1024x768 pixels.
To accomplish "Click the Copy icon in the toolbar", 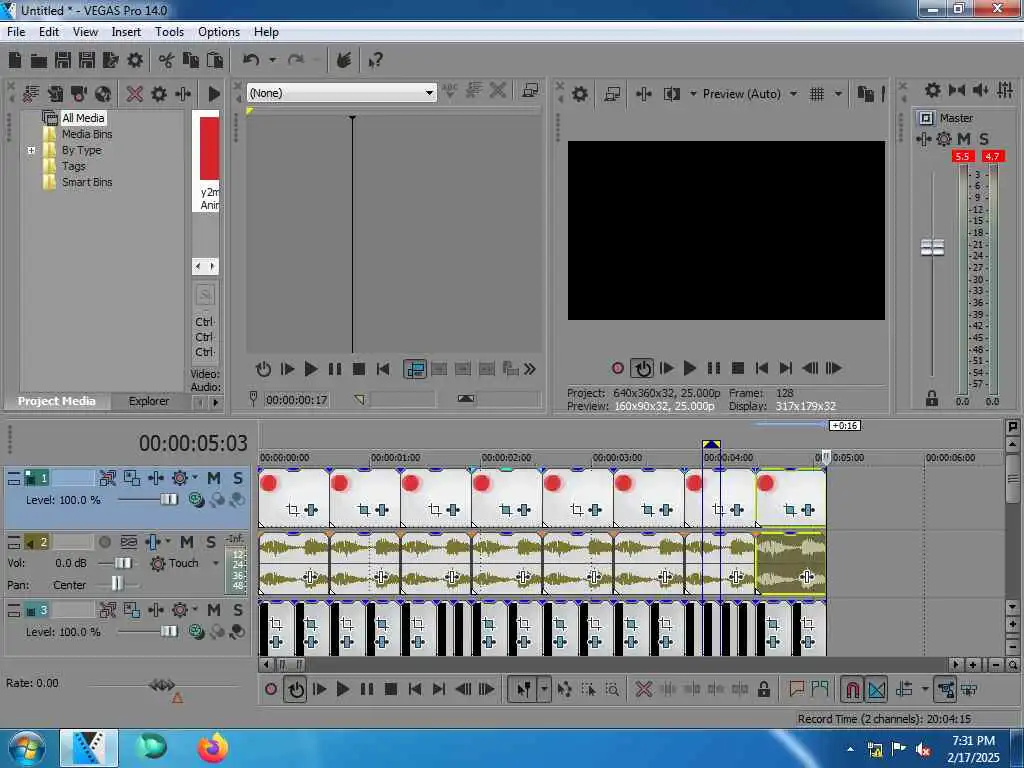I will [x=190, y=60].
